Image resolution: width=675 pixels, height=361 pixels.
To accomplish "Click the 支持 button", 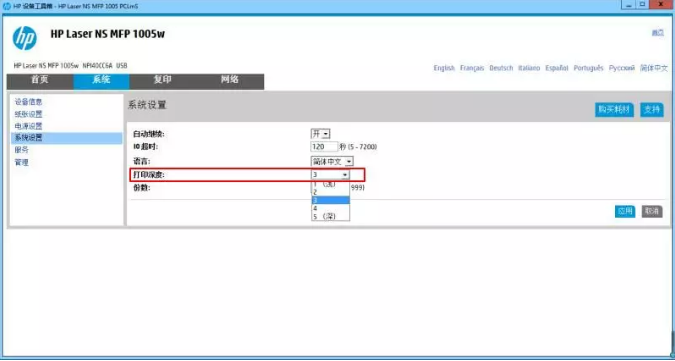I will 651,110.
